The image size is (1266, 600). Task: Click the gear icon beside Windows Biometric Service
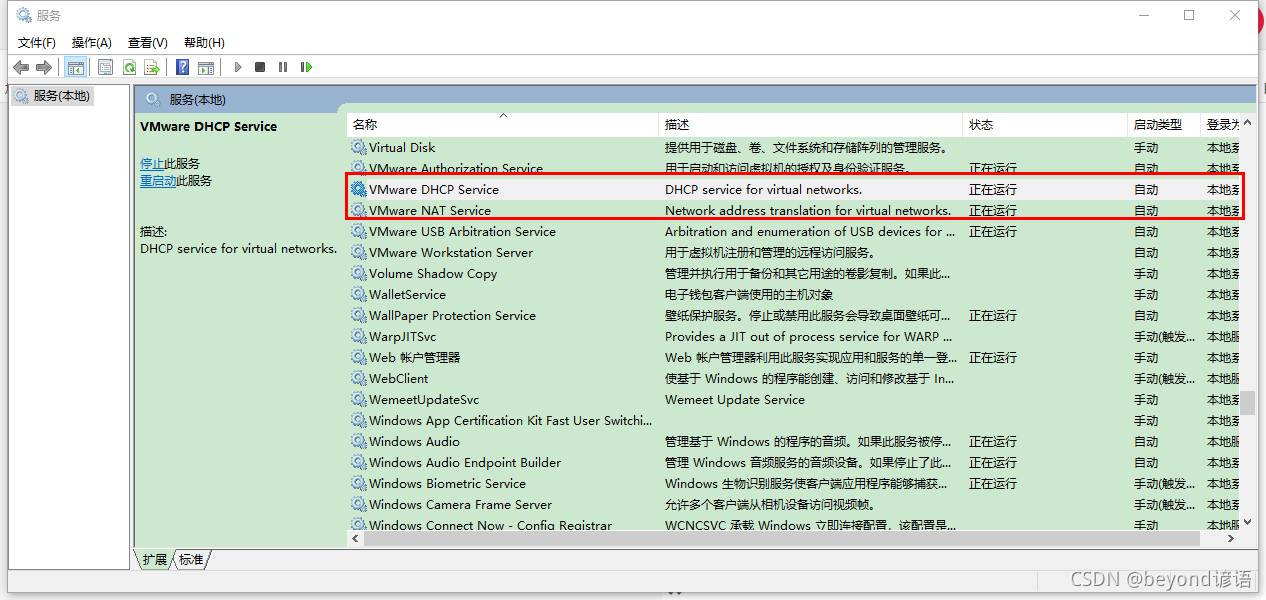pyautogui.click(x=358, y=483)
